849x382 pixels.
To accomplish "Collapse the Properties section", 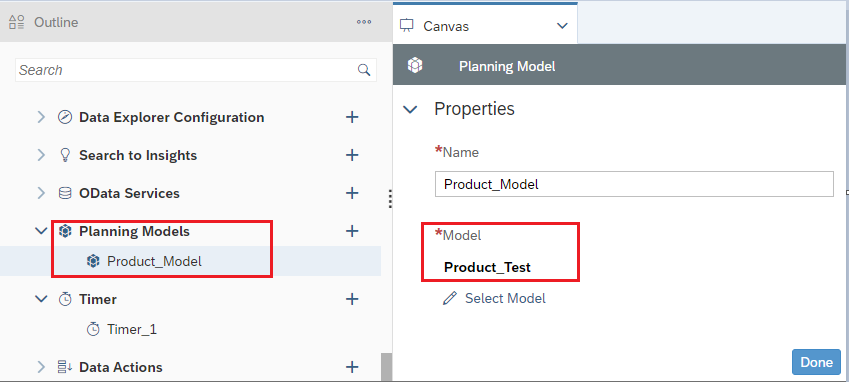I will 411,109.
